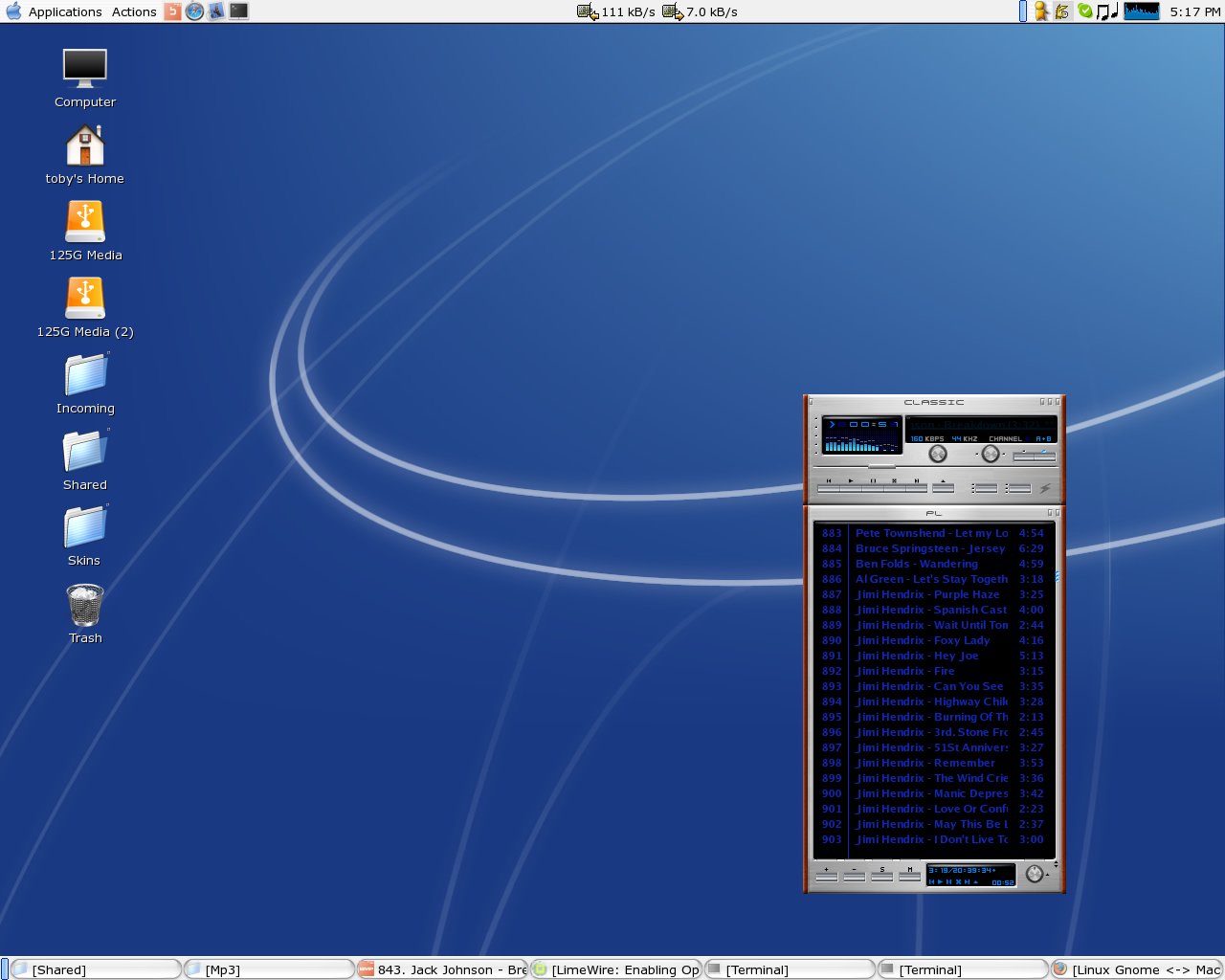Open the Skins folder on desktop

pos(84,537)
